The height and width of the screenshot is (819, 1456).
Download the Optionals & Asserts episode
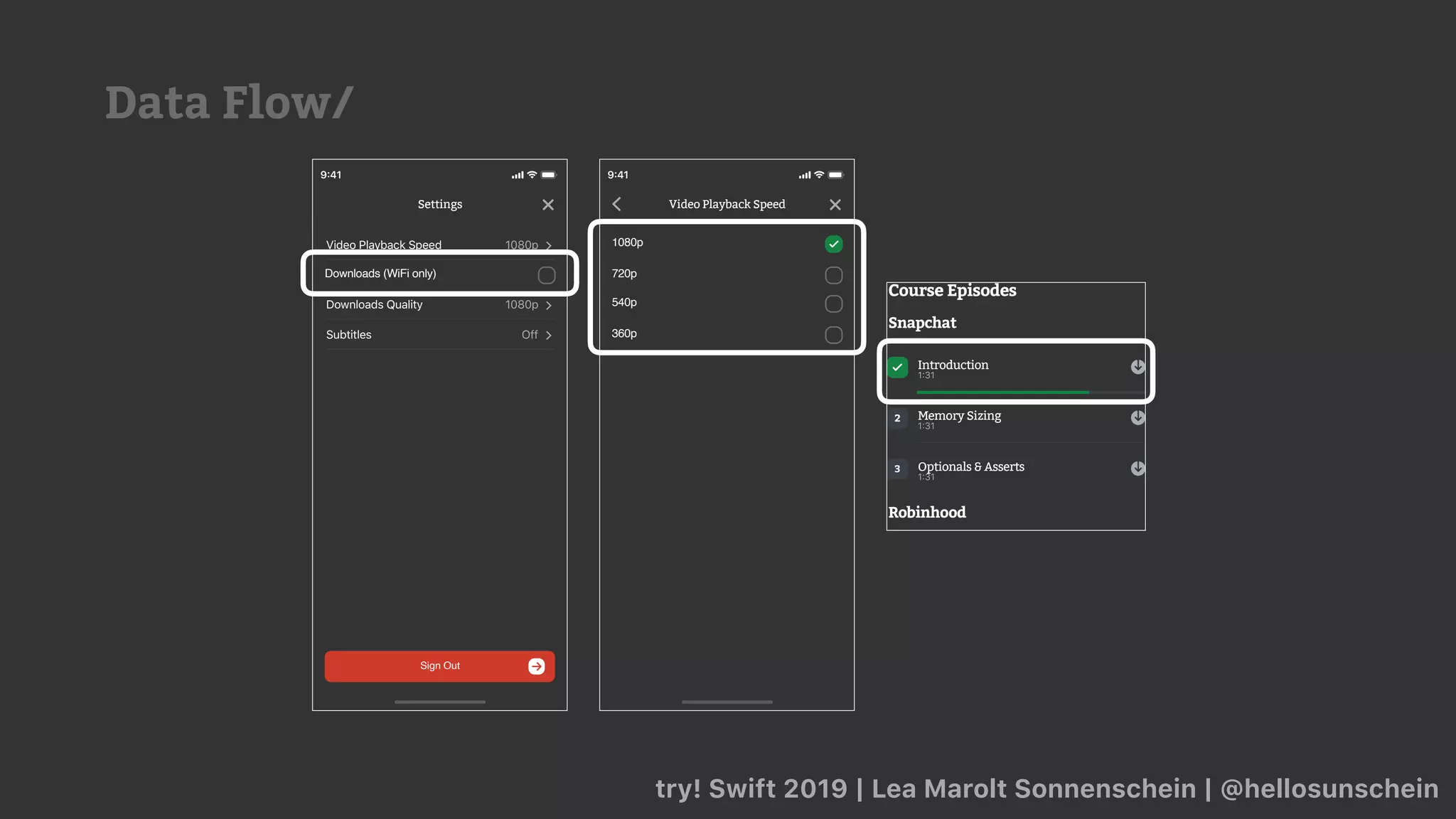[1137, 469]
